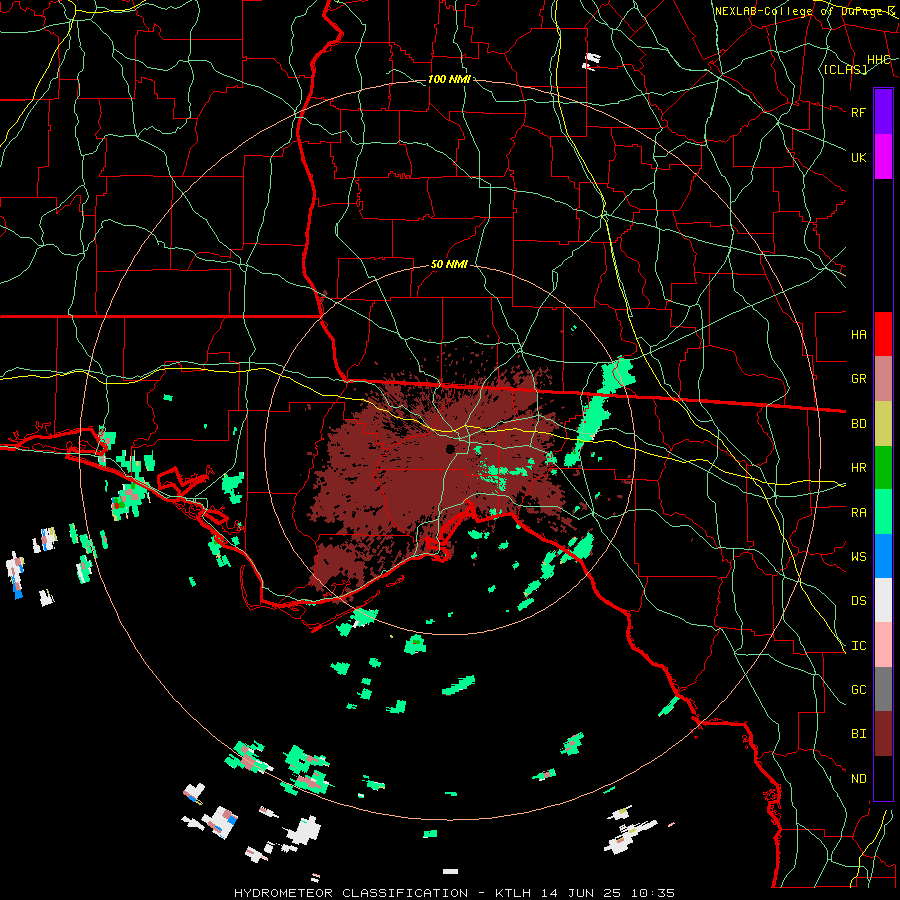Click the black radar site dot at center
Image resolution: width=900 pixels, height=900 pixels.
pos(449,449)
